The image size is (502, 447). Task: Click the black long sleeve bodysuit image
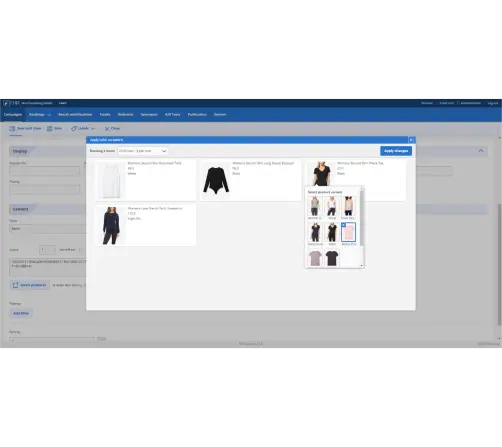point(216,180)
